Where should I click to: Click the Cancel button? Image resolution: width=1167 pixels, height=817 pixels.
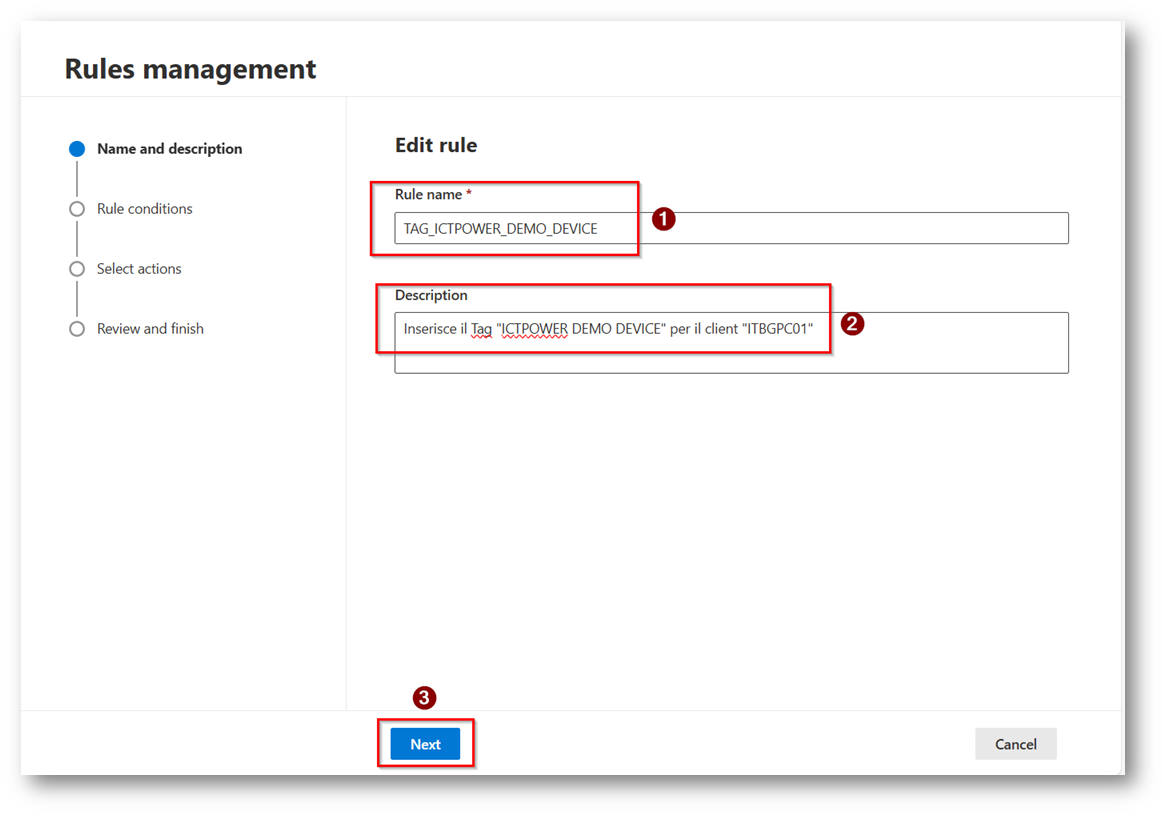click(1015, 743)
